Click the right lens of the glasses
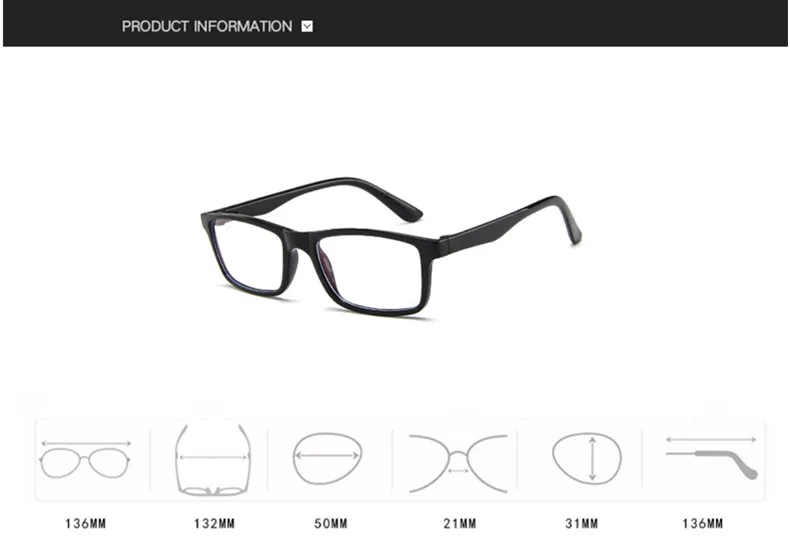Image resolution: width=790 pixels, height=543 pixels. [x=369, y=273]
